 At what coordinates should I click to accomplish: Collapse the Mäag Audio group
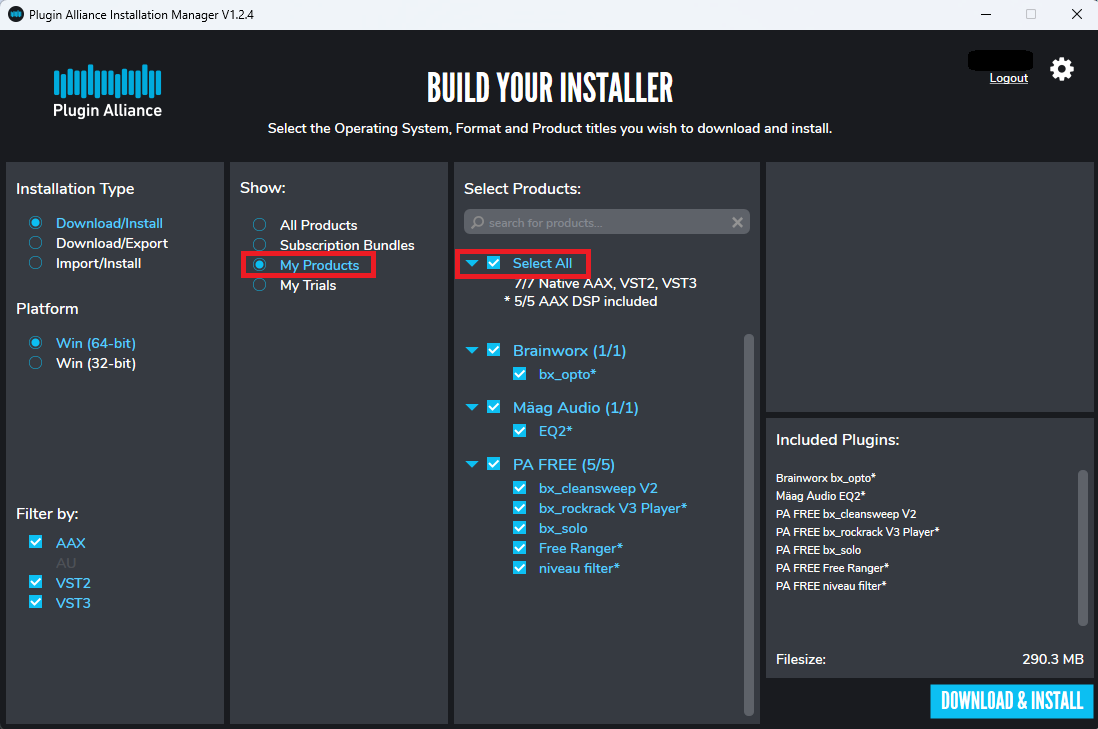click(x=472, y=407)
